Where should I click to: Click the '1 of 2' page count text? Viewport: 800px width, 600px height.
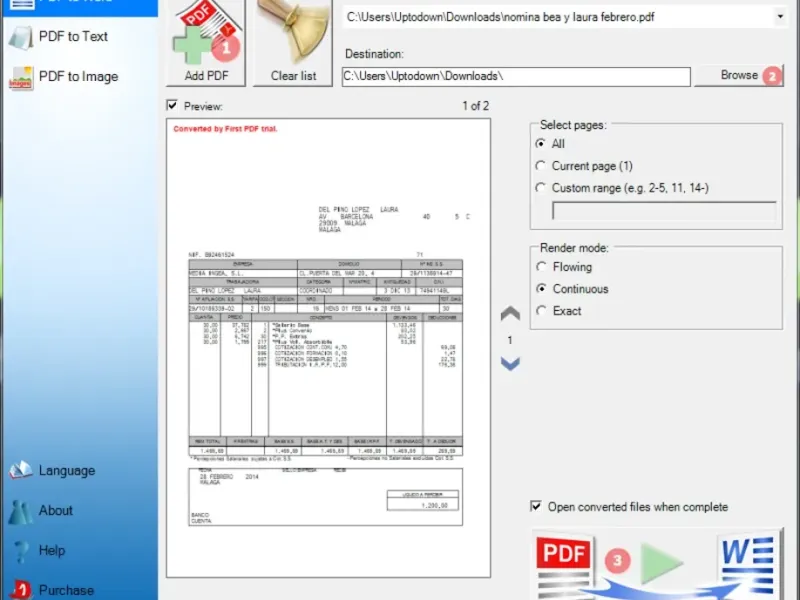click(x=476, y=106)
